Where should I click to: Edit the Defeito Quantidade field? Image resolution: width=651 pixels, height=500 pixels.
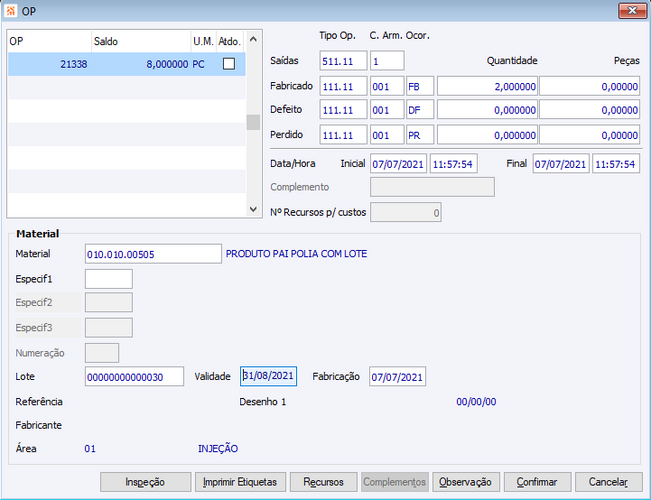tap(487, 110)
